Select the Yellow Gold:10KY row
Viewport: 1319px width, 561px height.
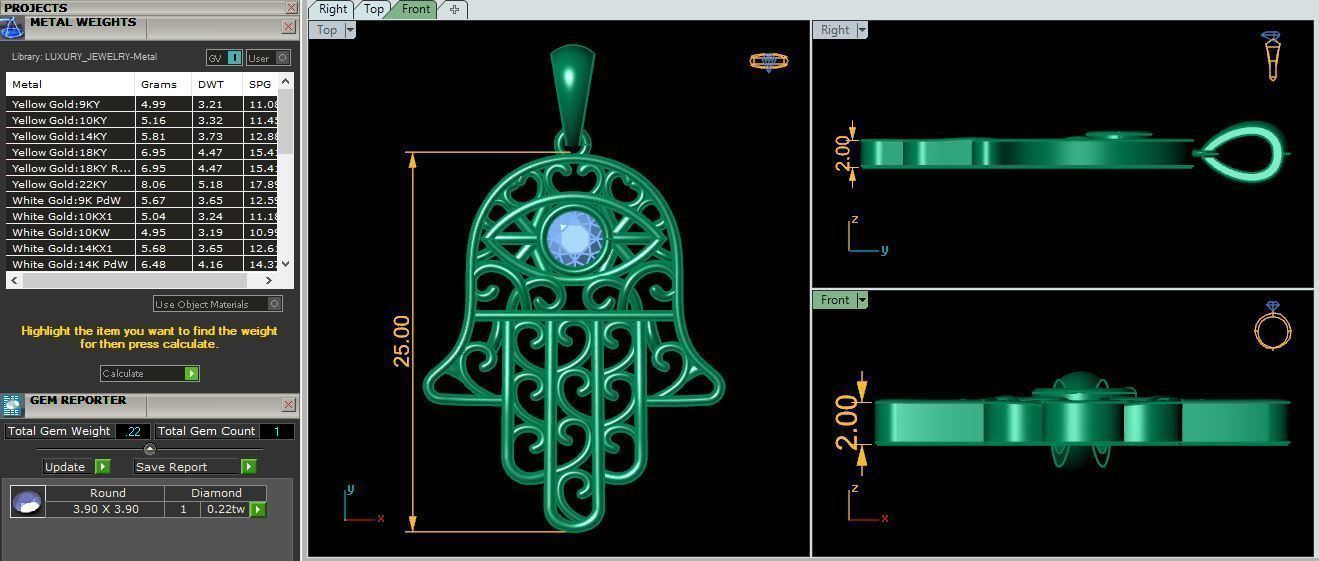click(x=142, y=120)
